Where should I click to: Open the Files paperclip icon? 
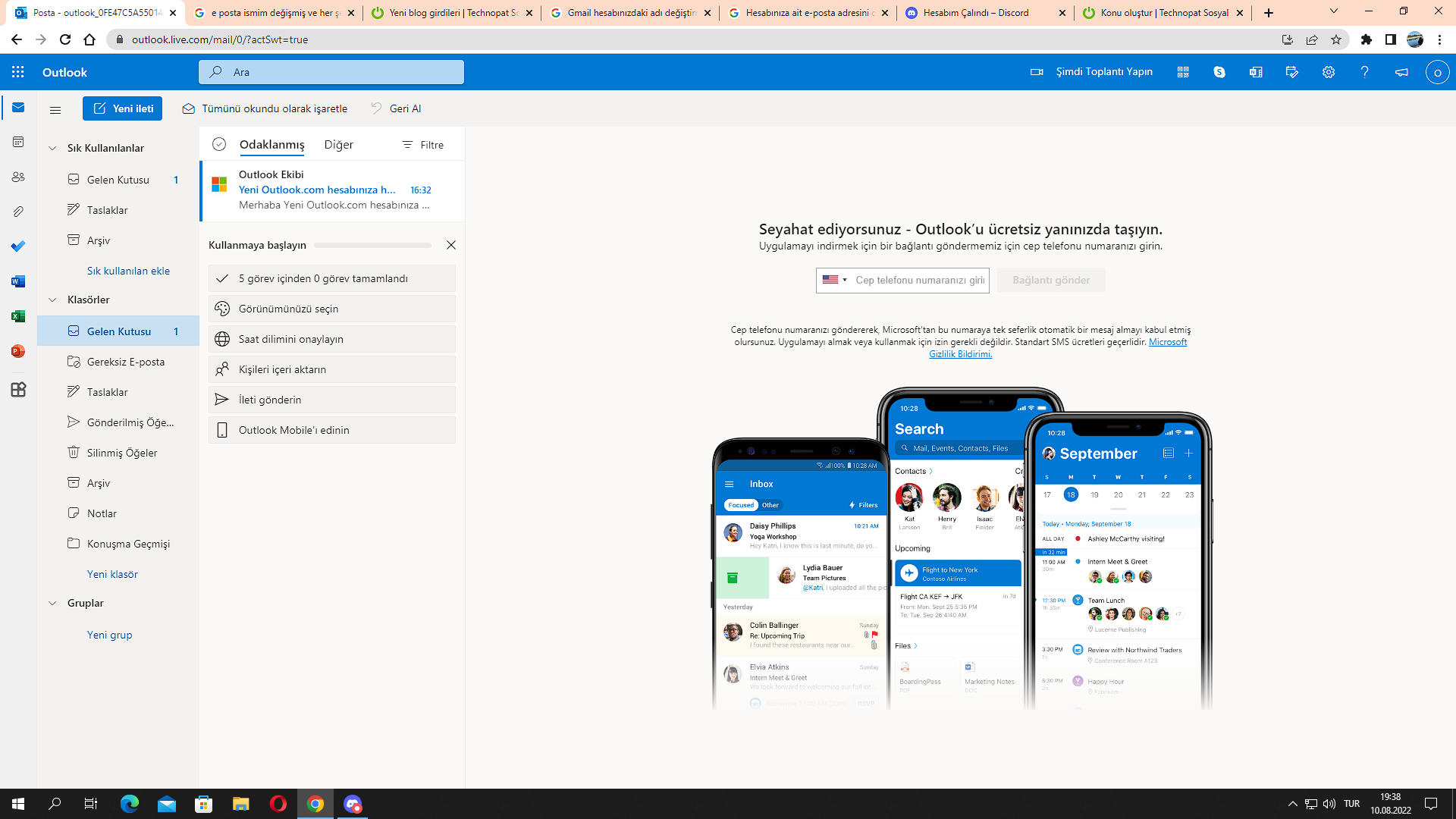18,212
